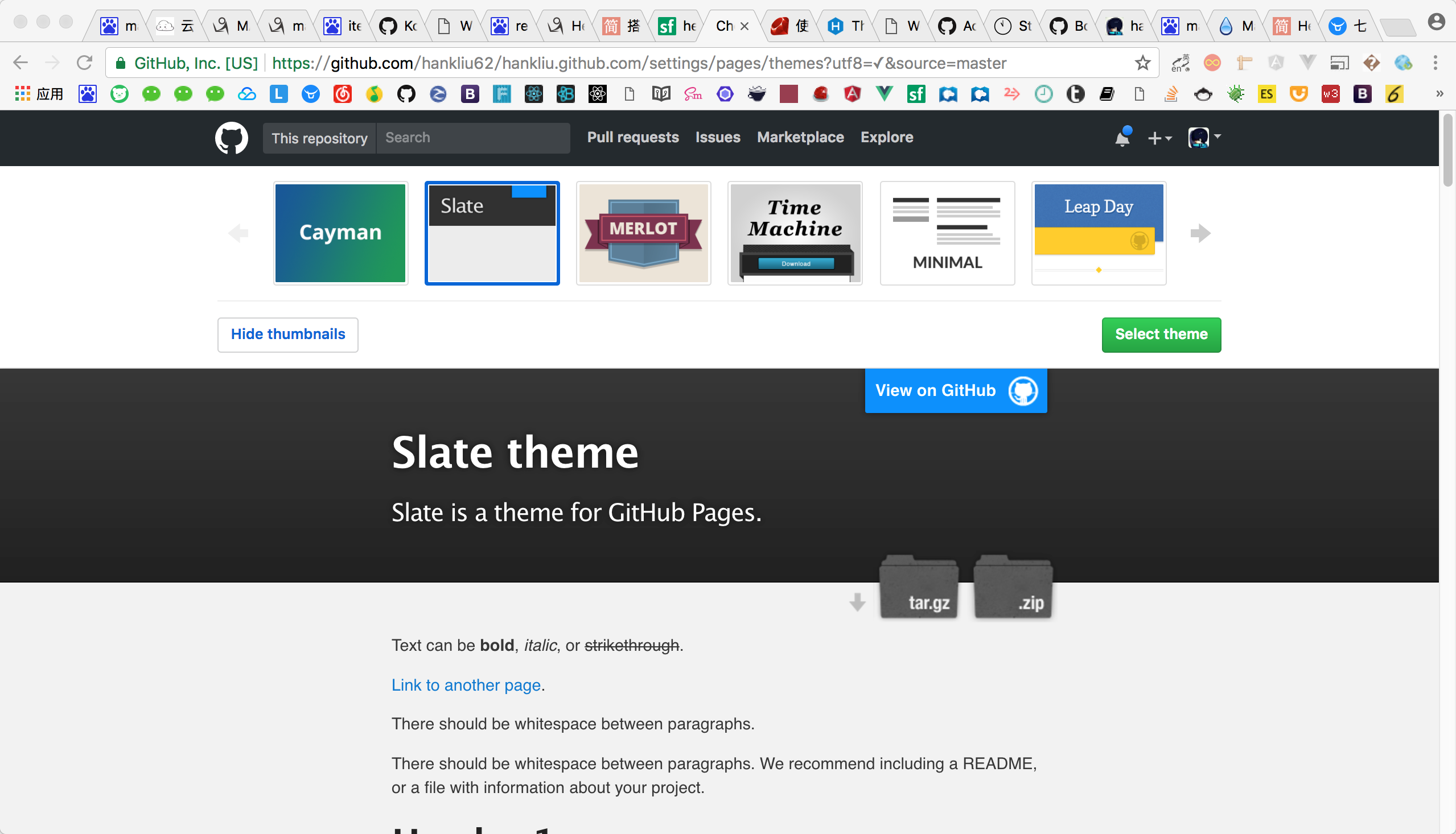Viewport: 1456px width, 834px height.
Task: Expand hidden bookmarks overflow chevron
Action: pyautogui.click(x=1439, y=94)
